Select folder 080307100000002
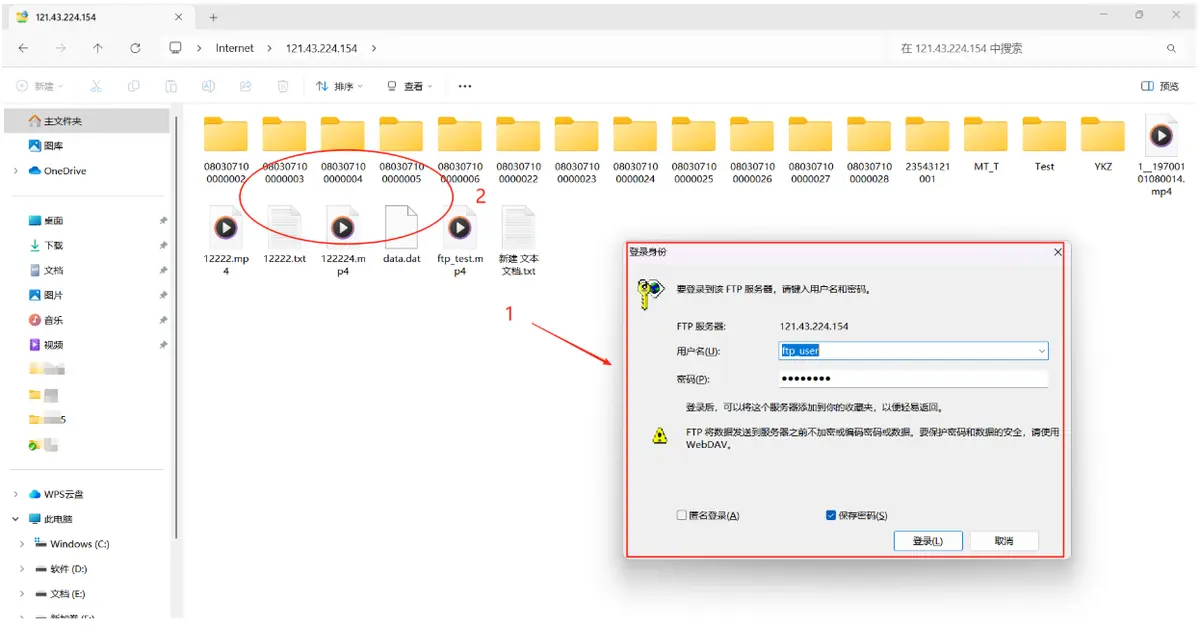 tap(226, 150)
